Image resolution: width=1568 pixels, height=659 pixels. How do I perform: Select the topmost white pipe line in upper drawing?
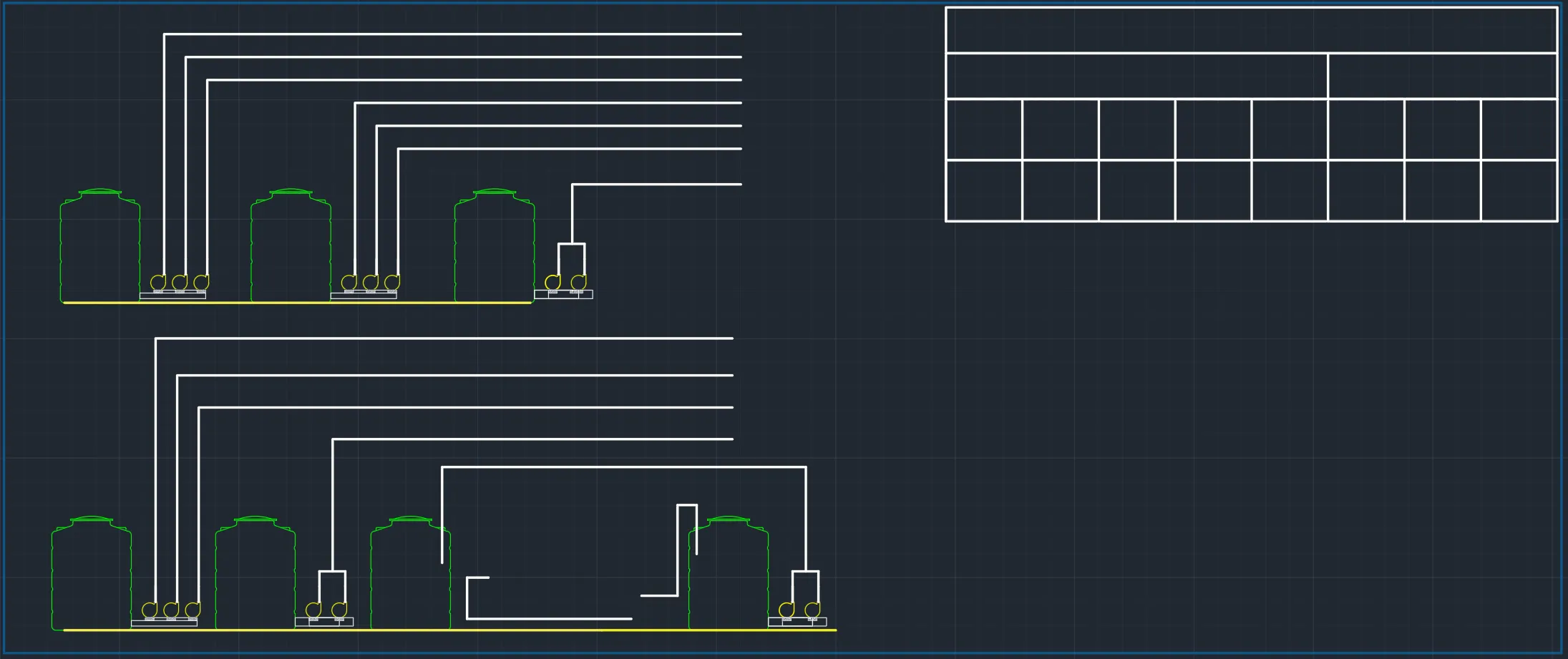point(452,34)
